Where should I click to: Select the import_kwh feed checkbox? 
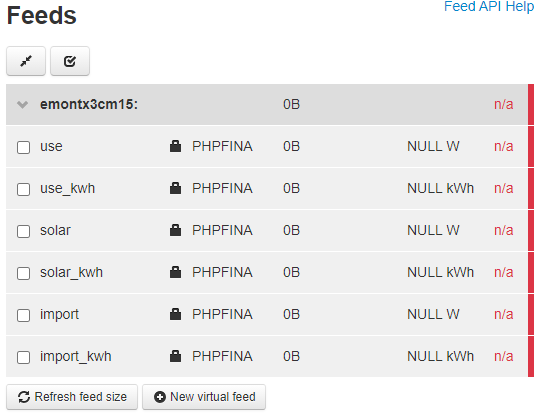(23, 357)
